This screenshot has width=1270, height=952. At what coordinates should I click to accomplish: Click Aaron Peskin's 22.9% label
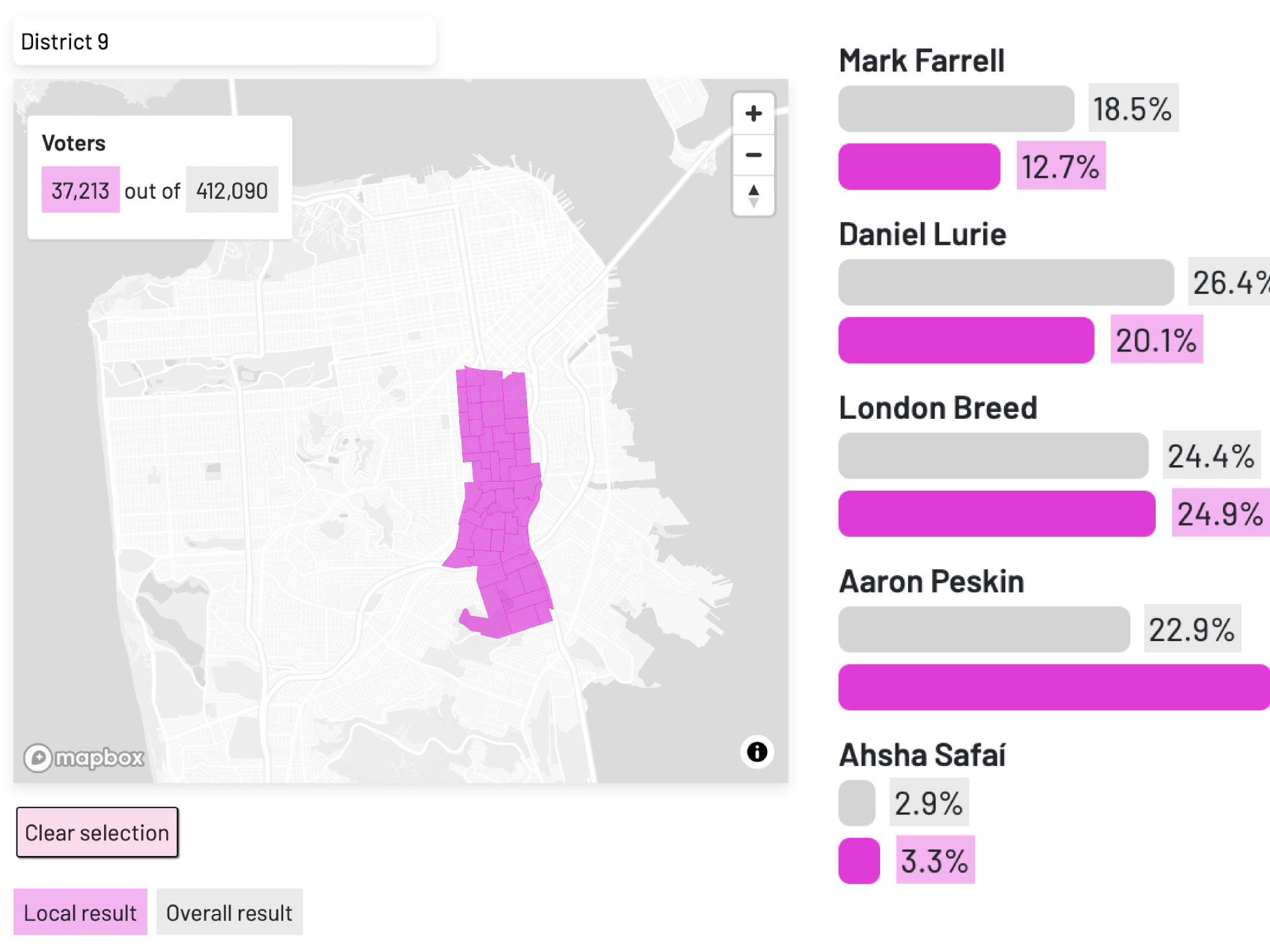point(1193,630)
